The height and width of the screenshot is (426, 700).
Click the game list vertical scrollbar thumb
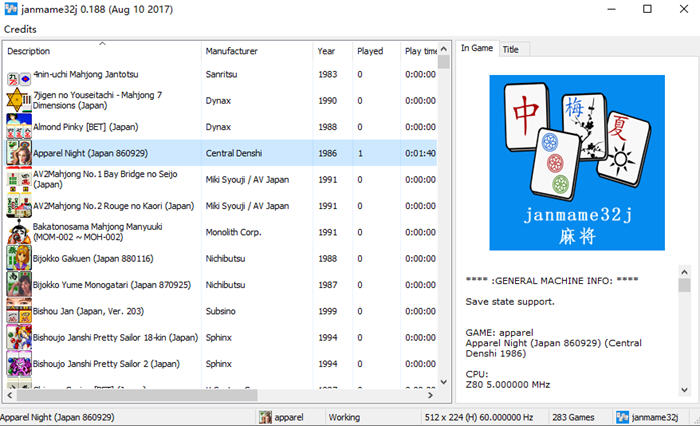click(443, 62)
